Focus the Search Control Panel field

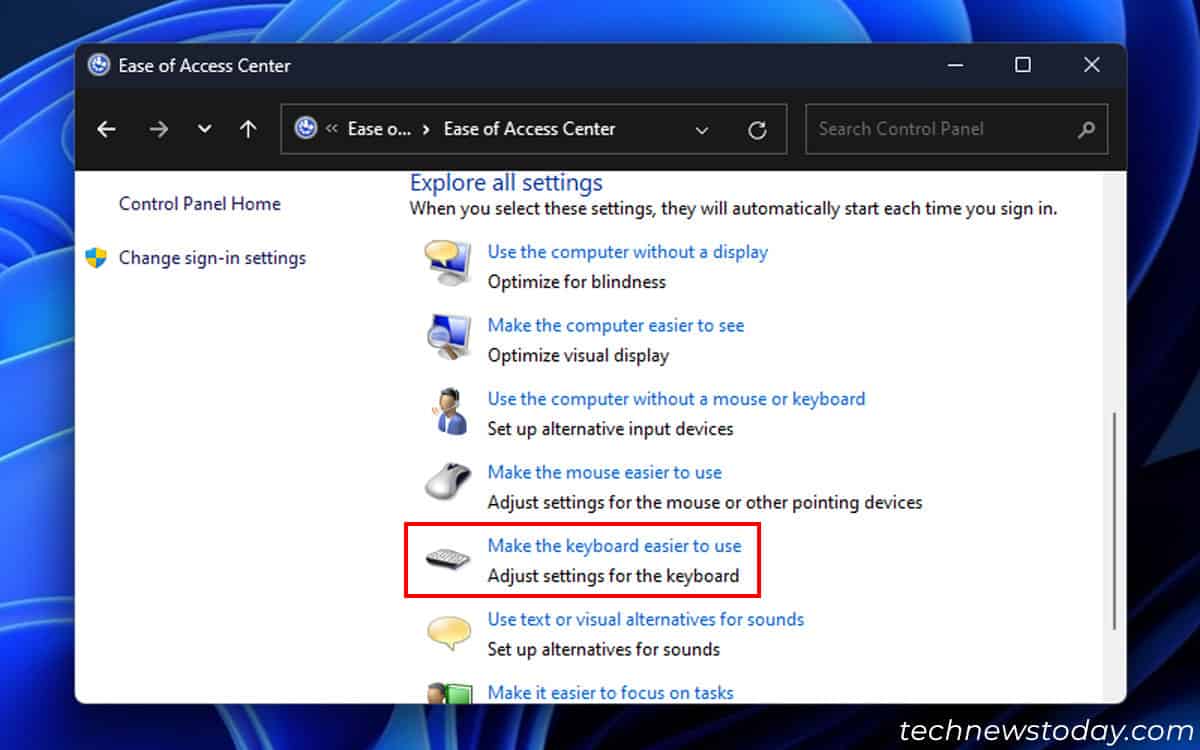point(956,129)
